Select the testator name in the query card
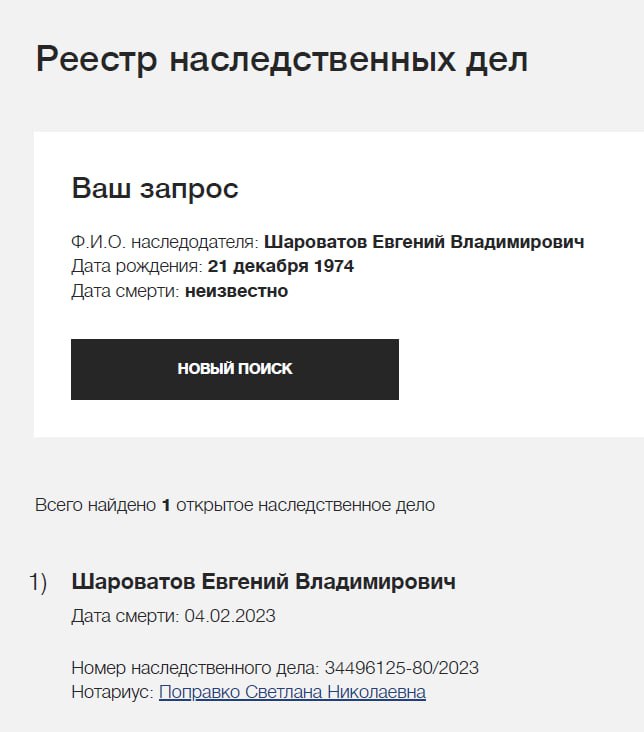Viewport: 644px width, 732px height. [424, 242]
